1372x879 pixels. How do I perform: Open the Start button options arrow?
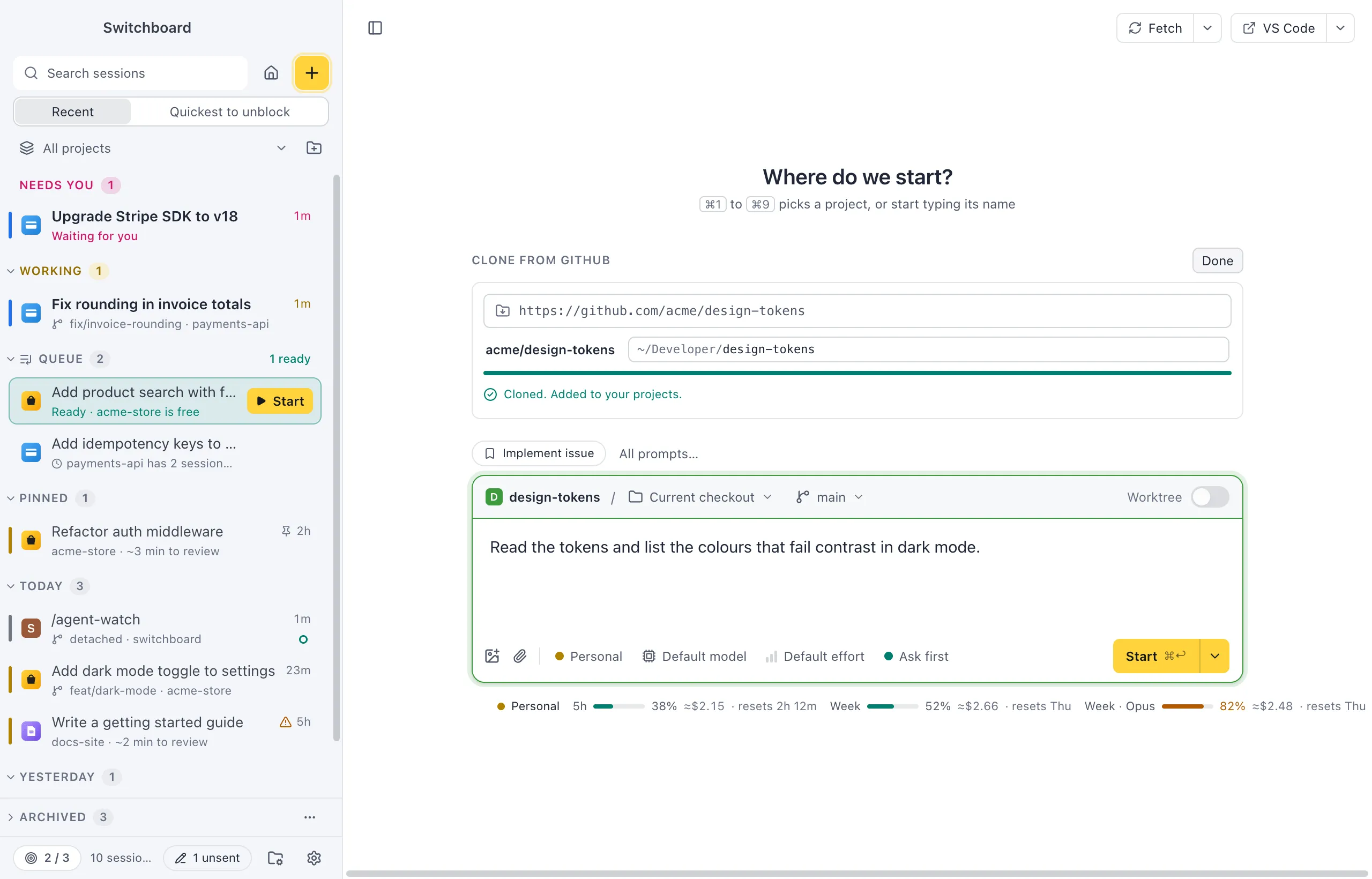(x=1214, y=656)
